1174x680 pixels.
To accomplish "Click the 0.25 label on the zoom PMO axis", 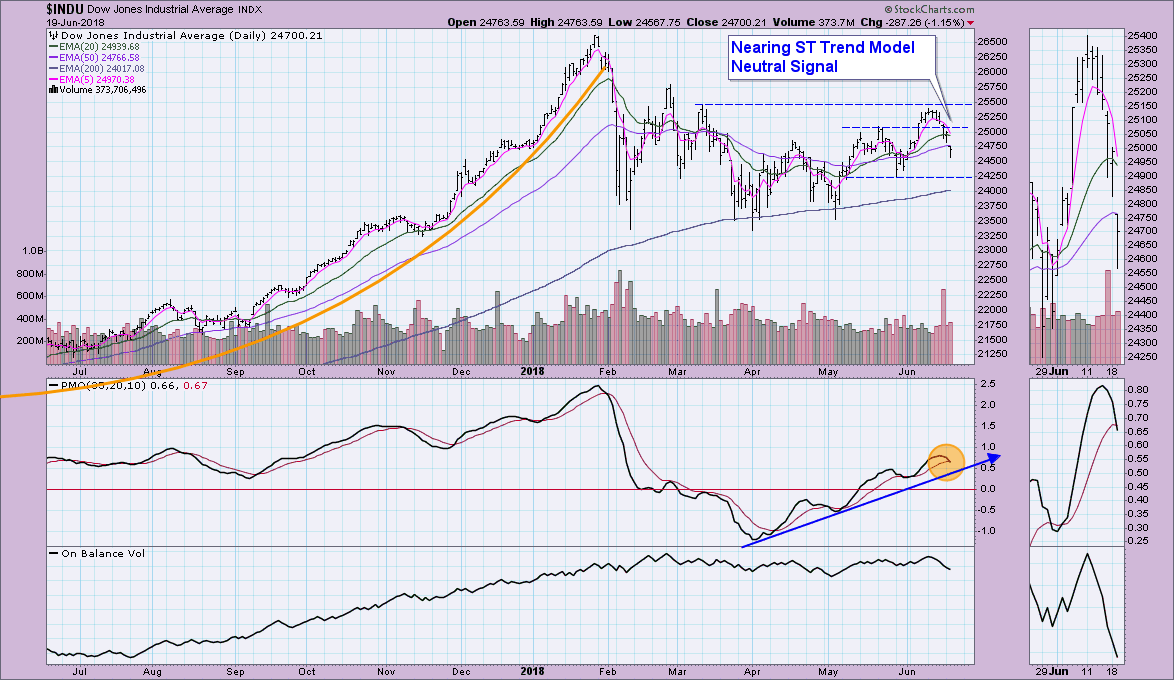I will [x=1138, y=541].
